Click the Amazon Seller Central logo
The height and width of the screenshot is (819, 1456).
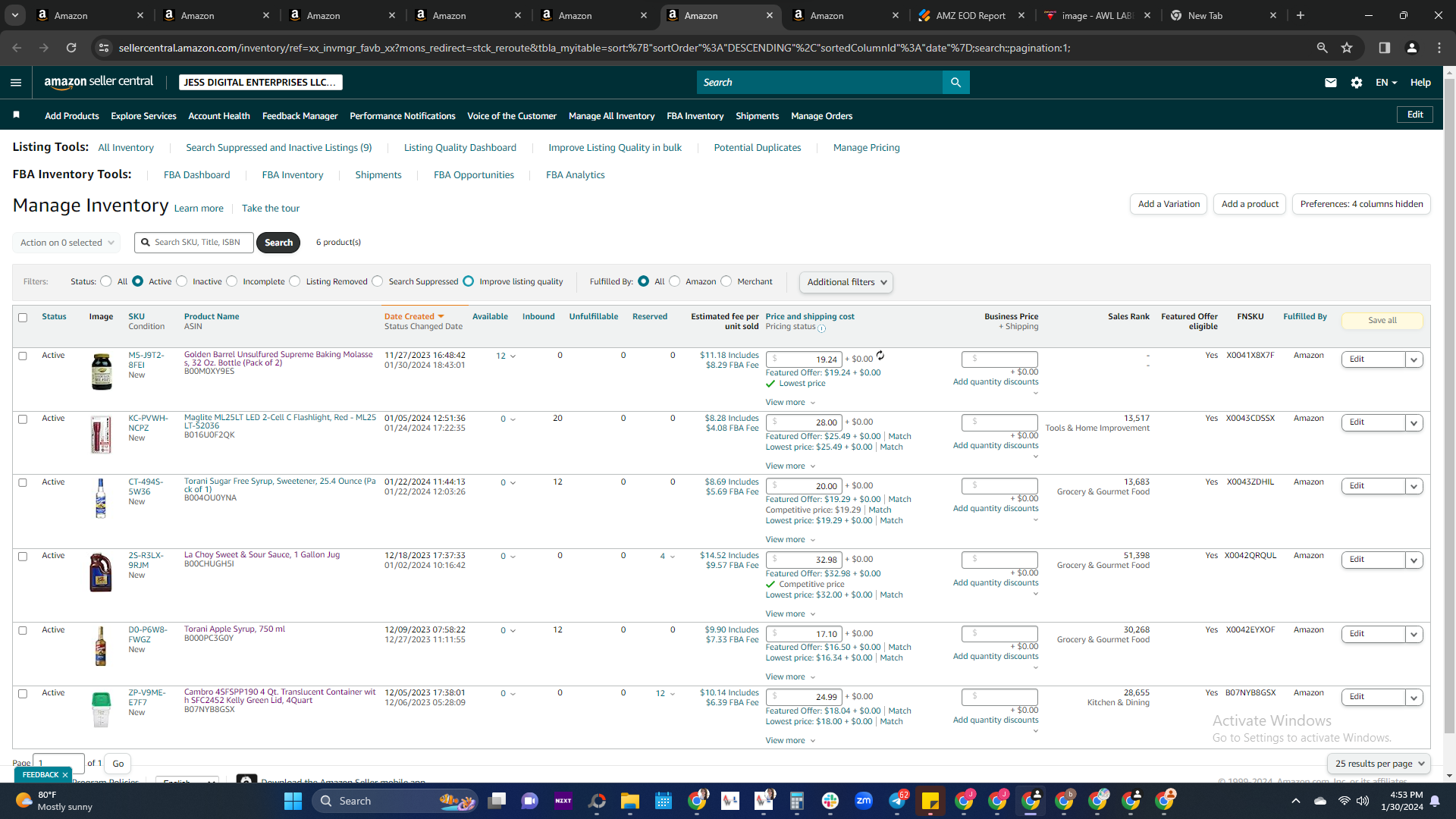point(99,82)
